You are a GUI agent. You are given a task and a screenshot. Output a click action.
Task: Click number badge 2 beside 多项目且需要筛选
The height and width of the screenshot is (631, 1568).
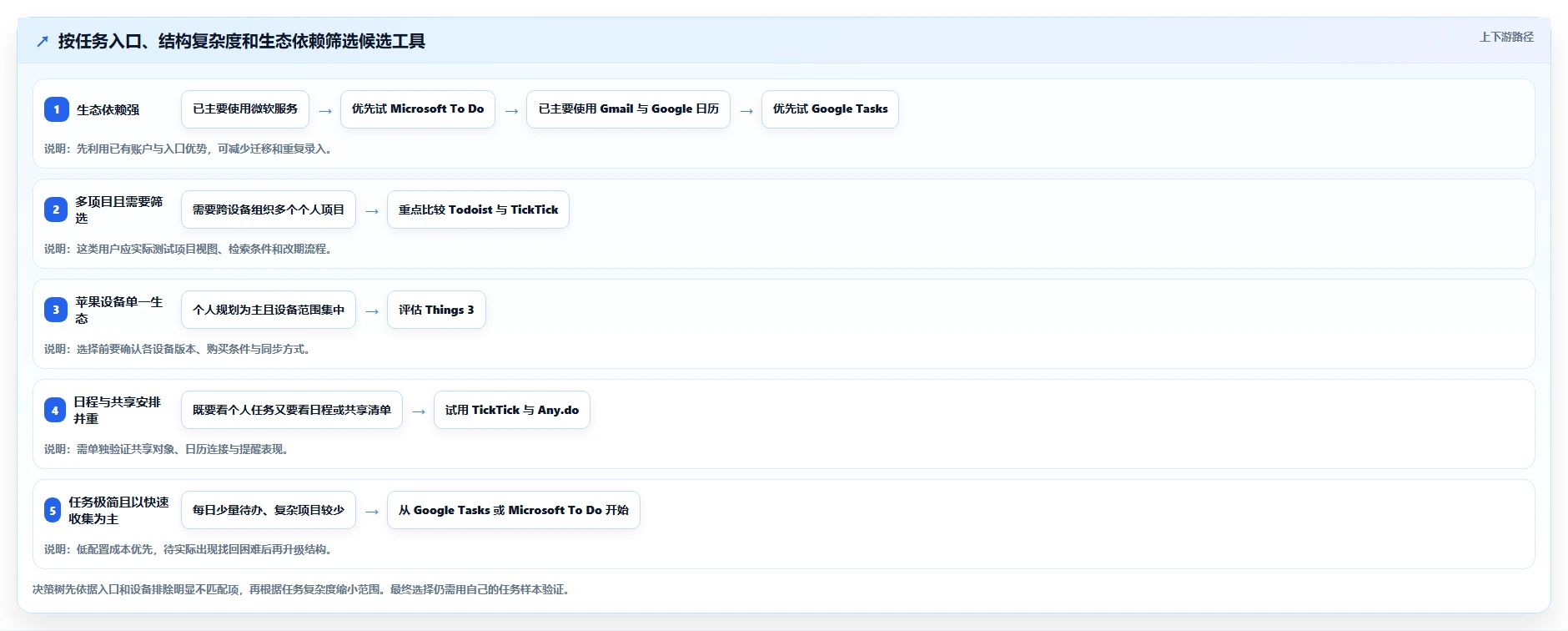pos(56,209)
